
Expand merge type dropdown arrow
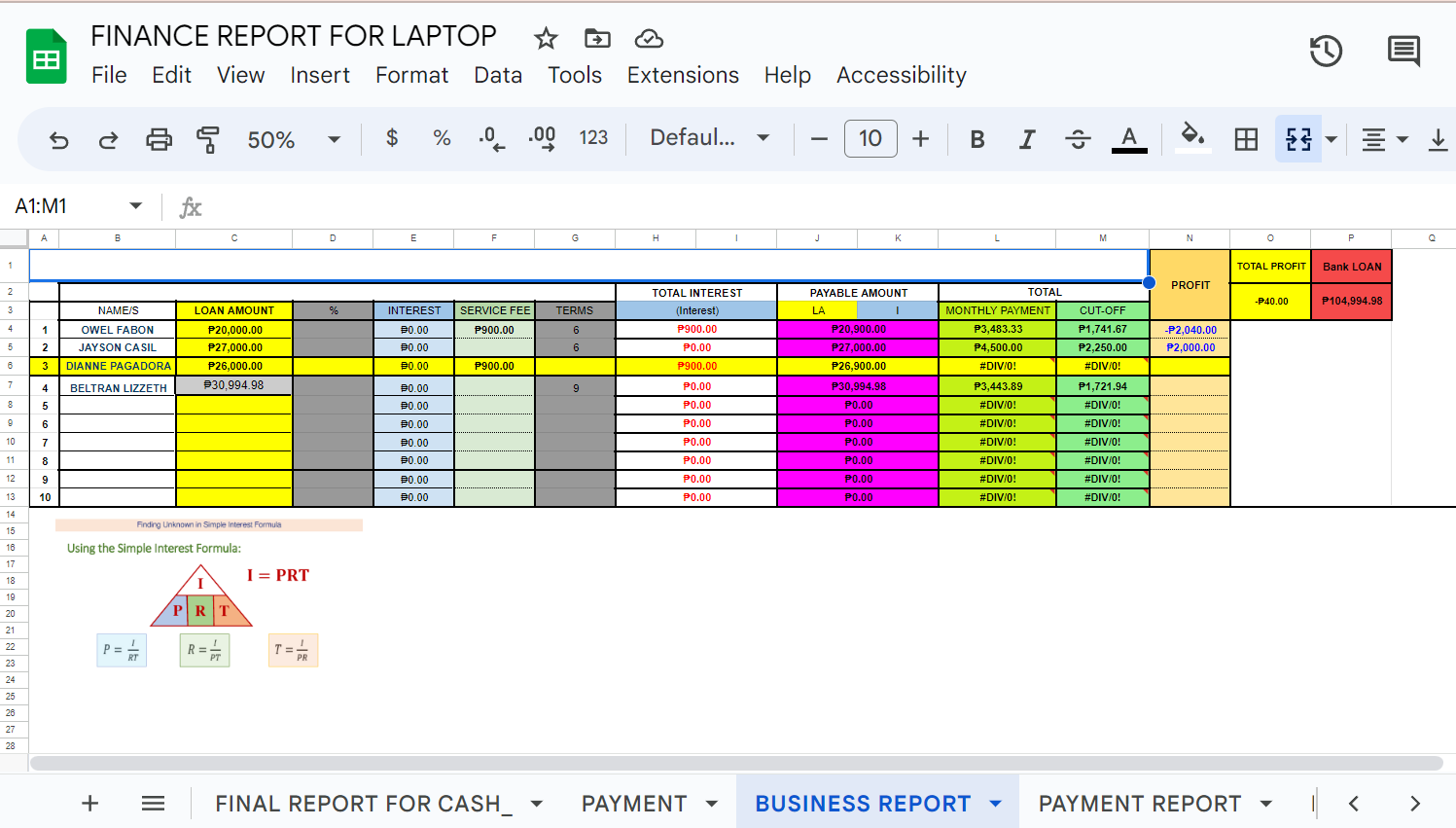point(1332,139)
